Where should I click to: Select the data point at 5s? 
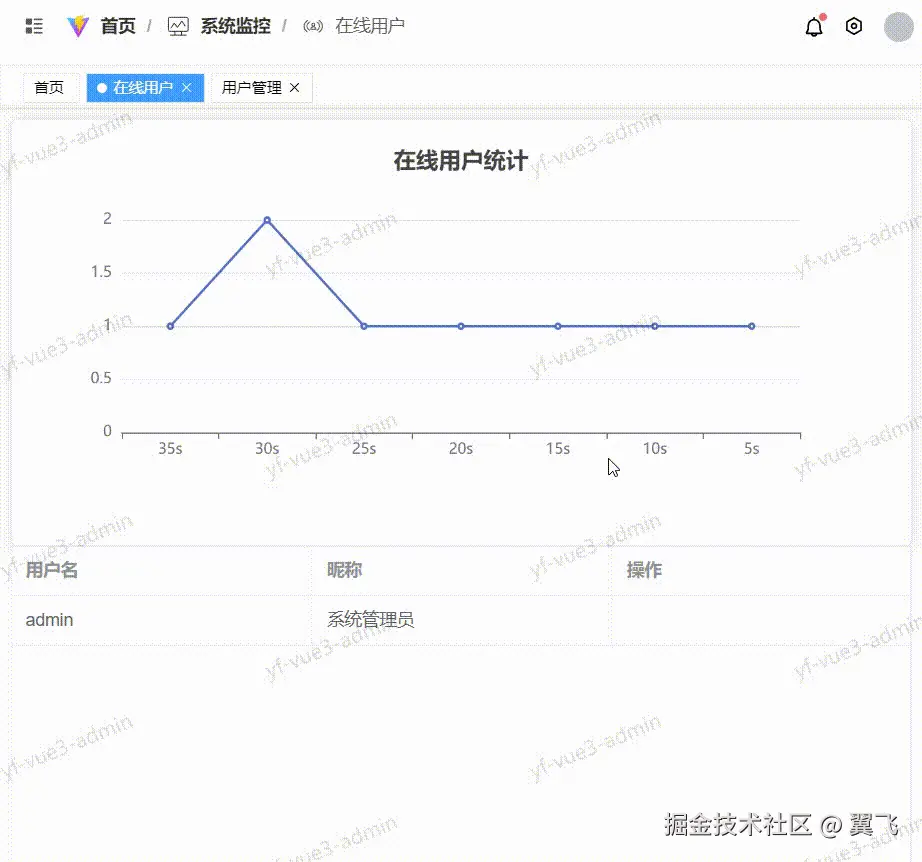pos(751,325)
